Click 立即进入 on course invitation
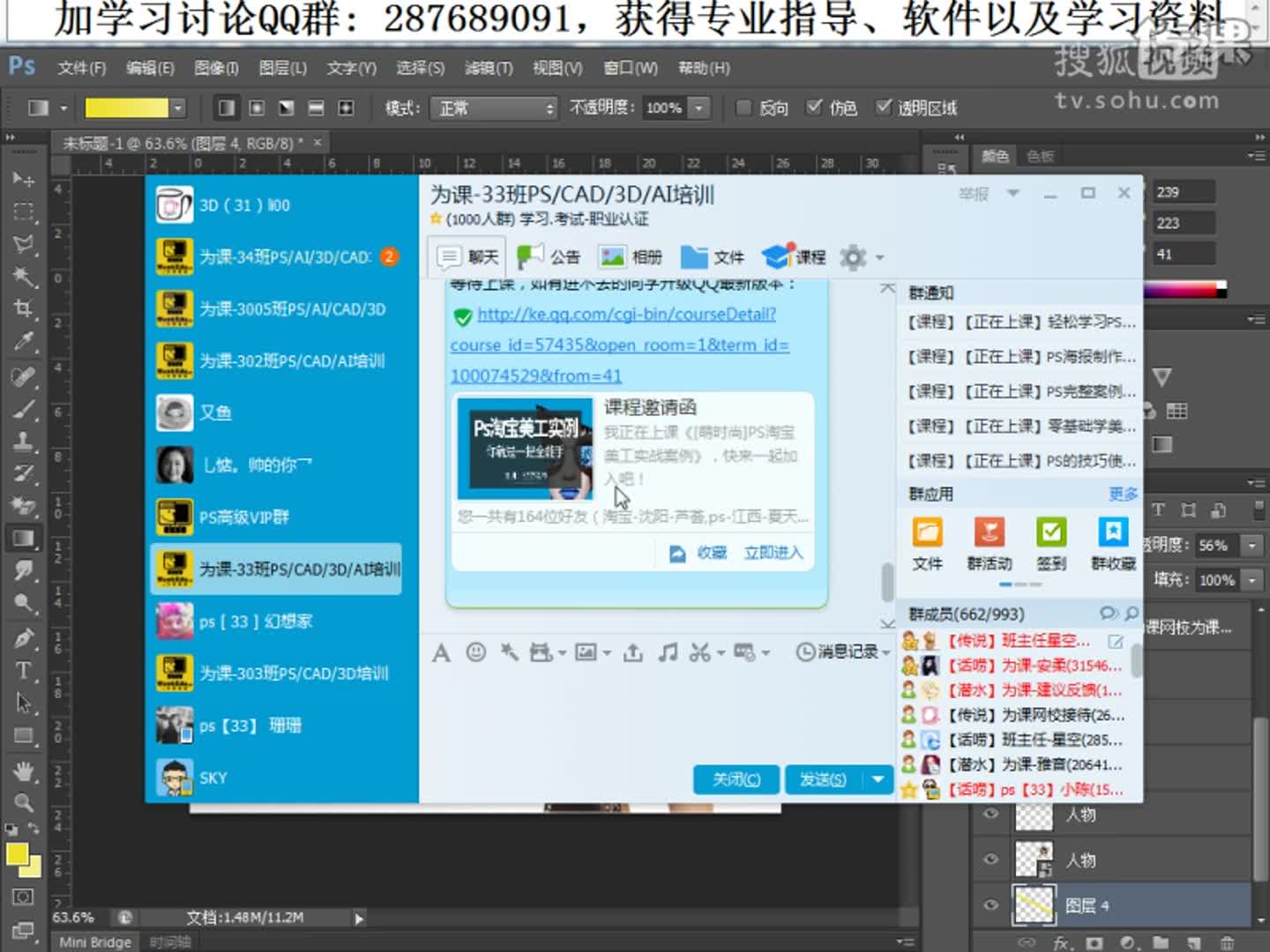Image resolution: width=1270 pixels, height=952 pixels. 773,553
